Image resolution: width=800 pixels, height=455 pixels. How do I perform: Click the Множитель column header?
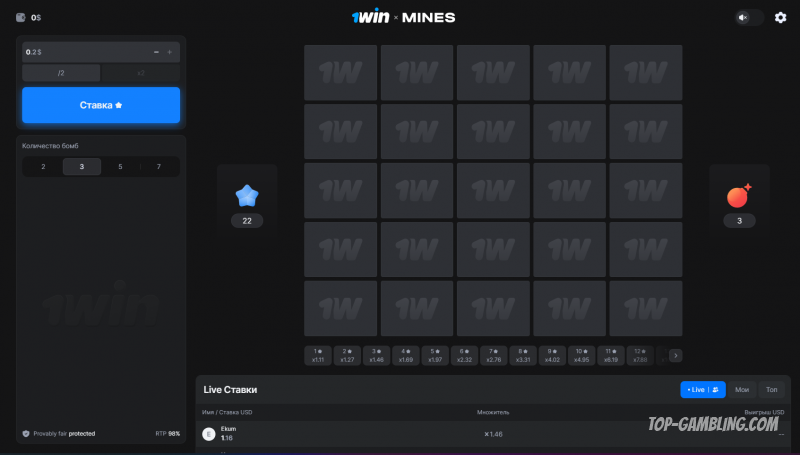coord(493,412)
